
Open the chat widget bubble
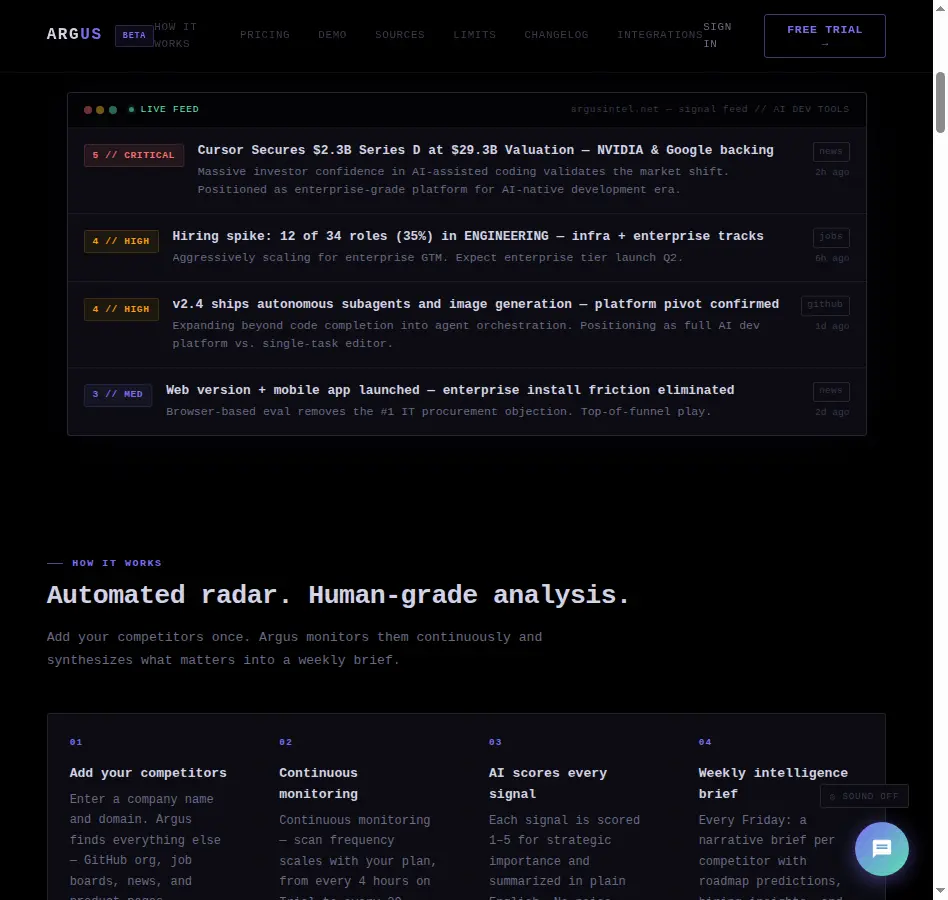tap(881, 849)
